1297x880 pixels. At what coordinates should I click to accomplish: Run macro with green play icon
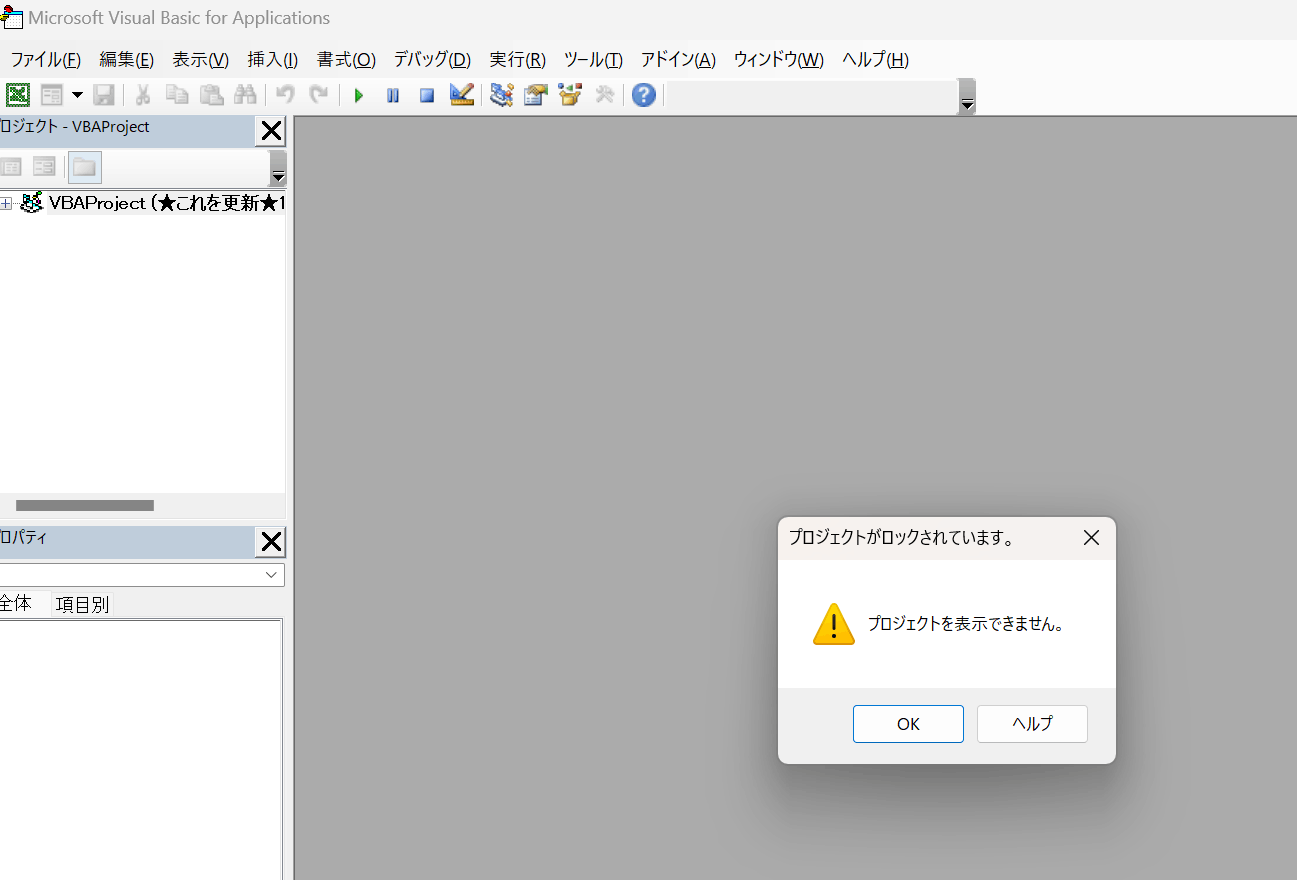pos(359,95)
